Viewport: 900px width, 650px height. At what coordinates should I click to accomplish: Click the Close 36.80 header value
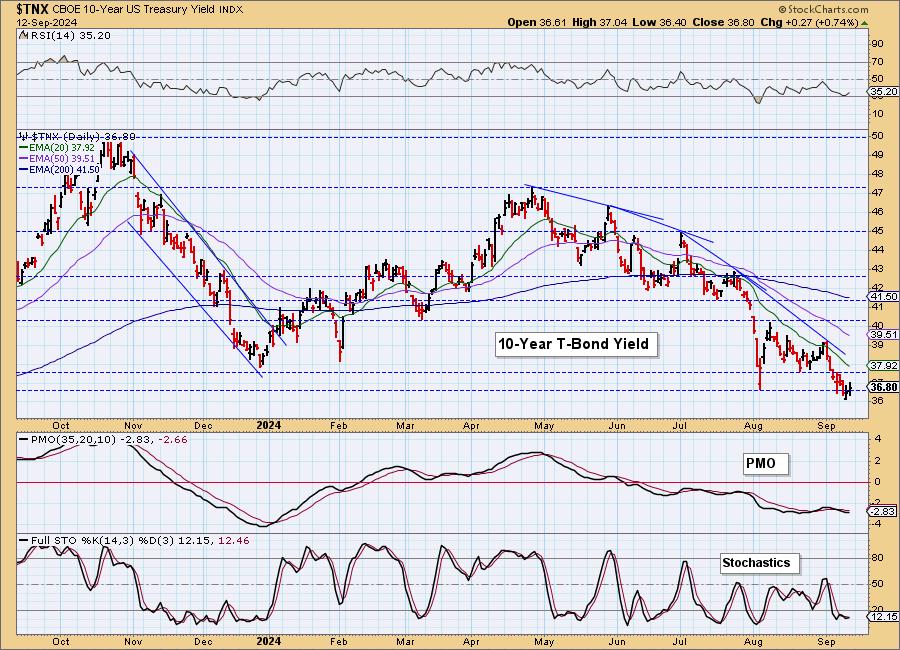coord(723,22)
